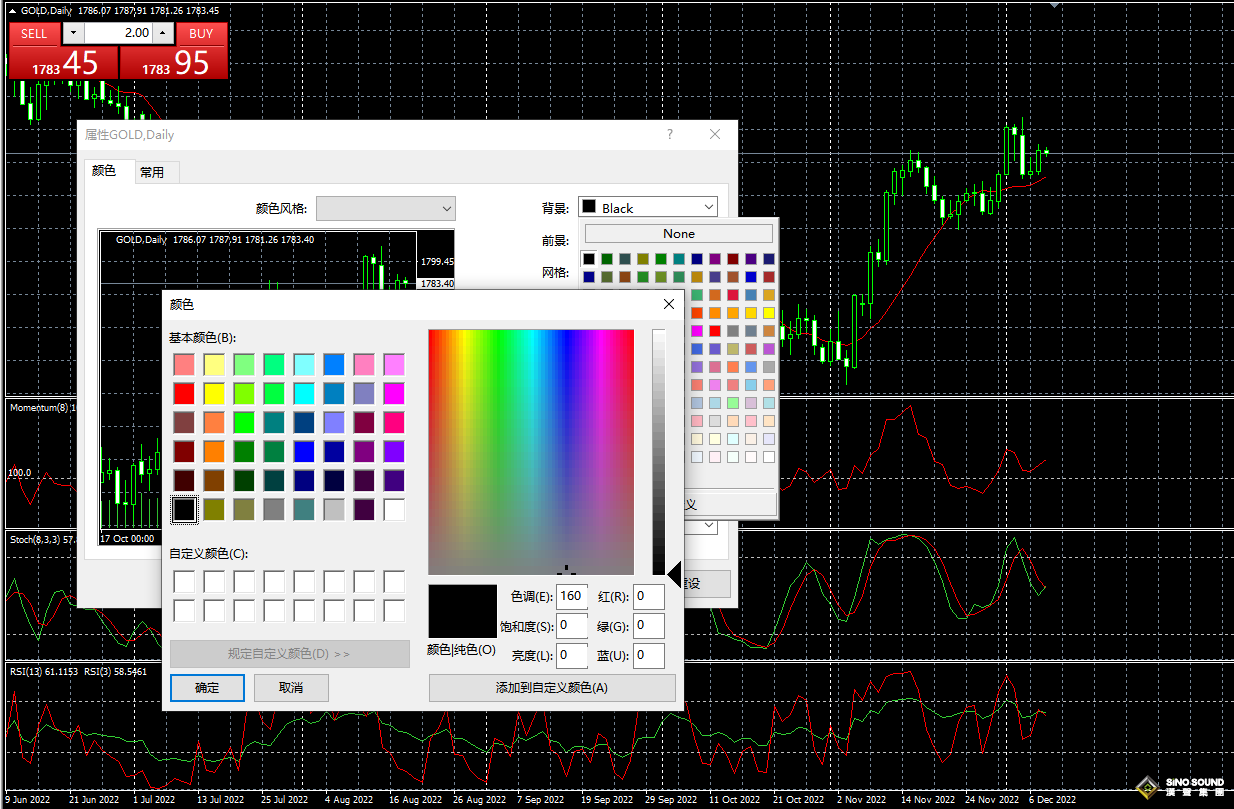Close the 颜色 color picker dialog

pos(669,304)
